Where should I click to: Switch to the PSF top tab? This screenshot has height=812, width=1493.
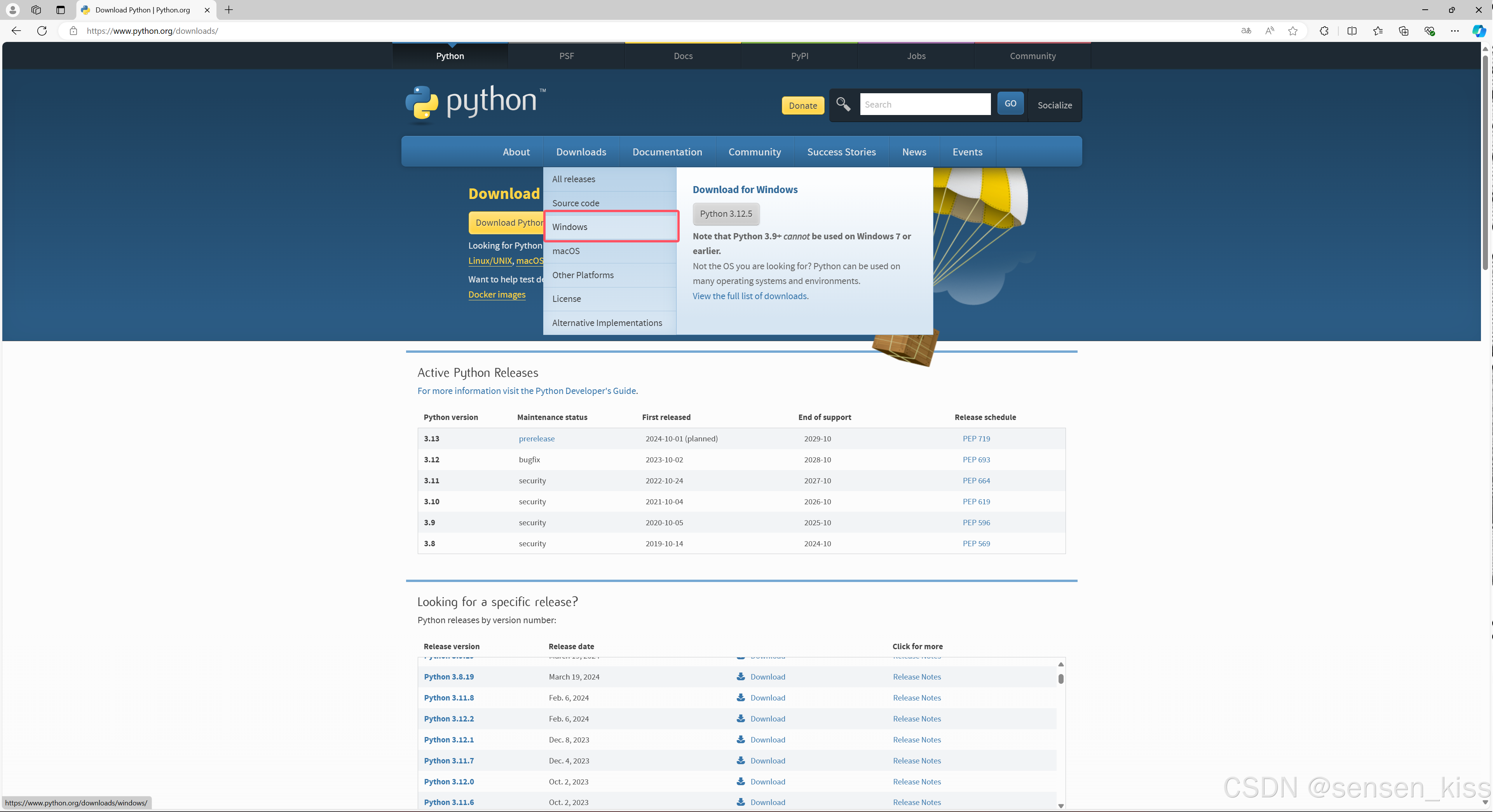tap(566, 56)
